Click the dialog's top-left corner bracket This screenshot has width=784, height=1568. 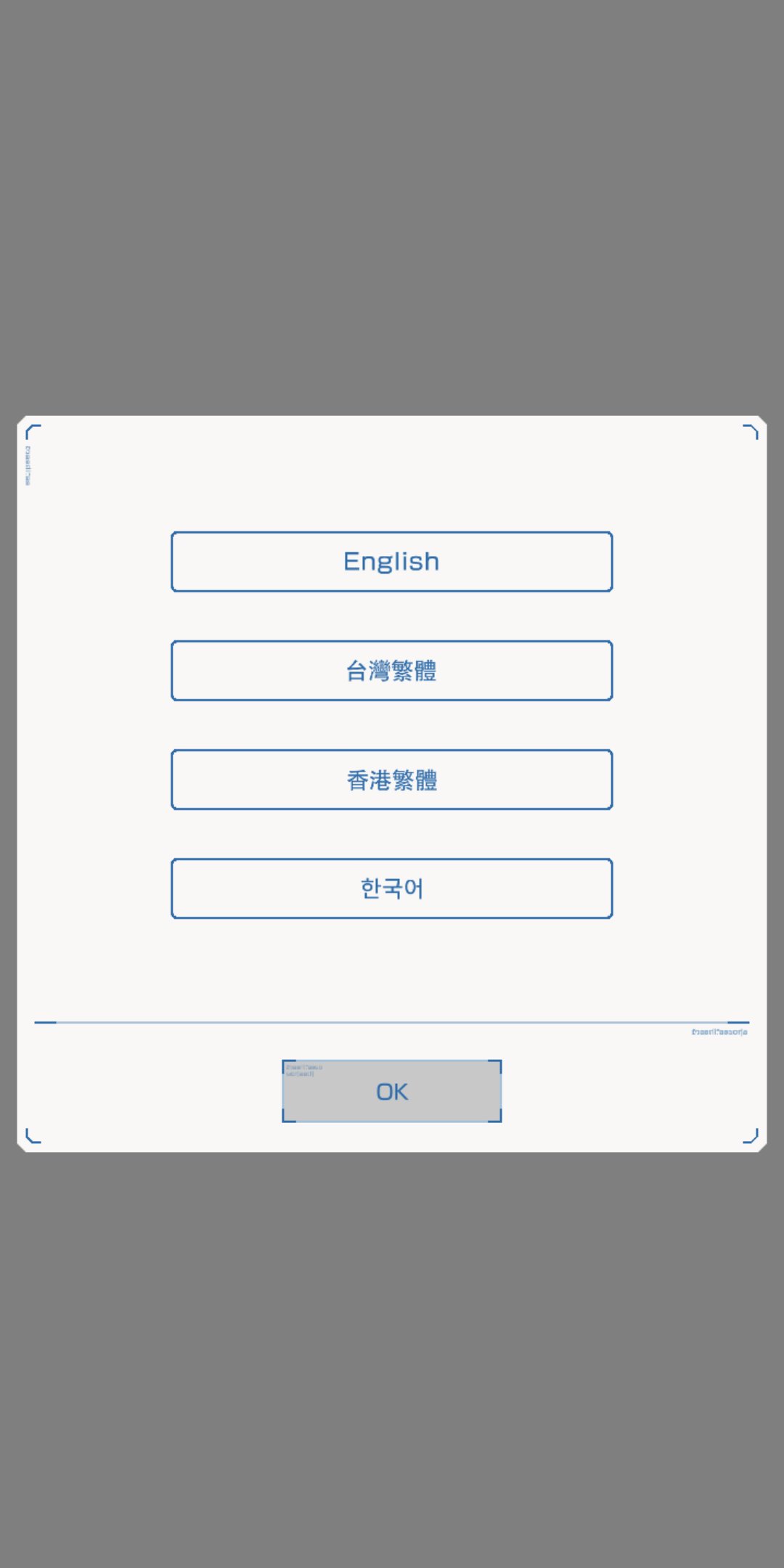click(x=33, y=433)
